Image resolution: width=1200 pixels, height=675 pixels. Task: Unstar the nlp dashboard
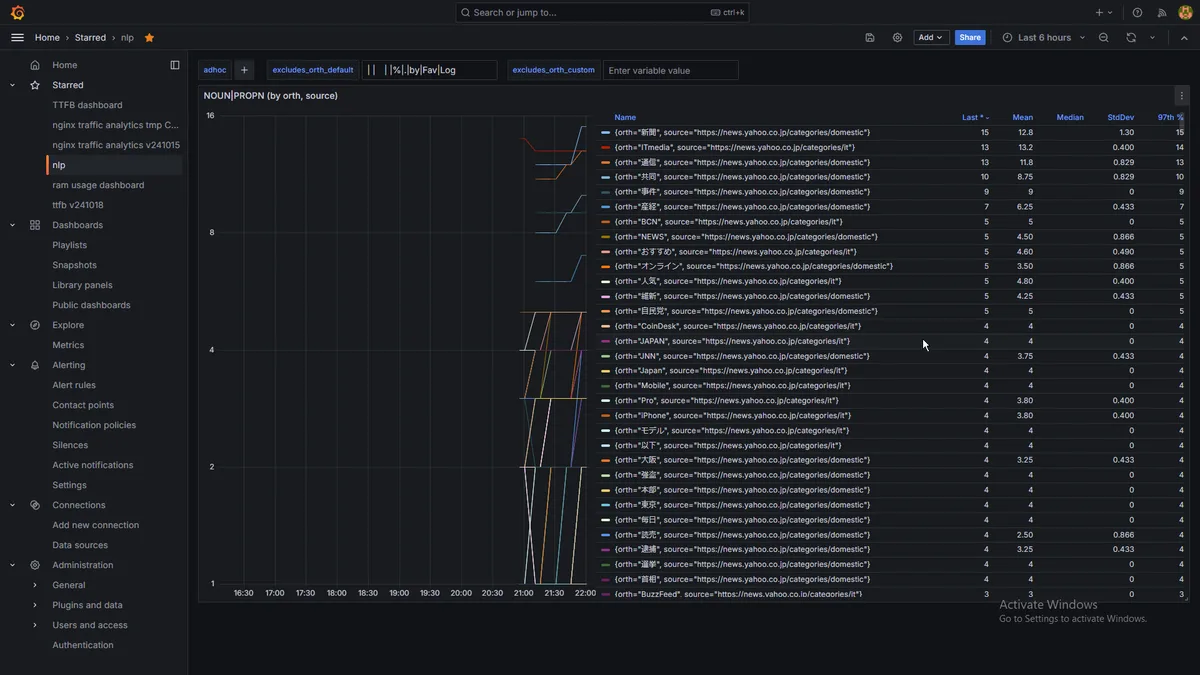click(x=149, y=38)
